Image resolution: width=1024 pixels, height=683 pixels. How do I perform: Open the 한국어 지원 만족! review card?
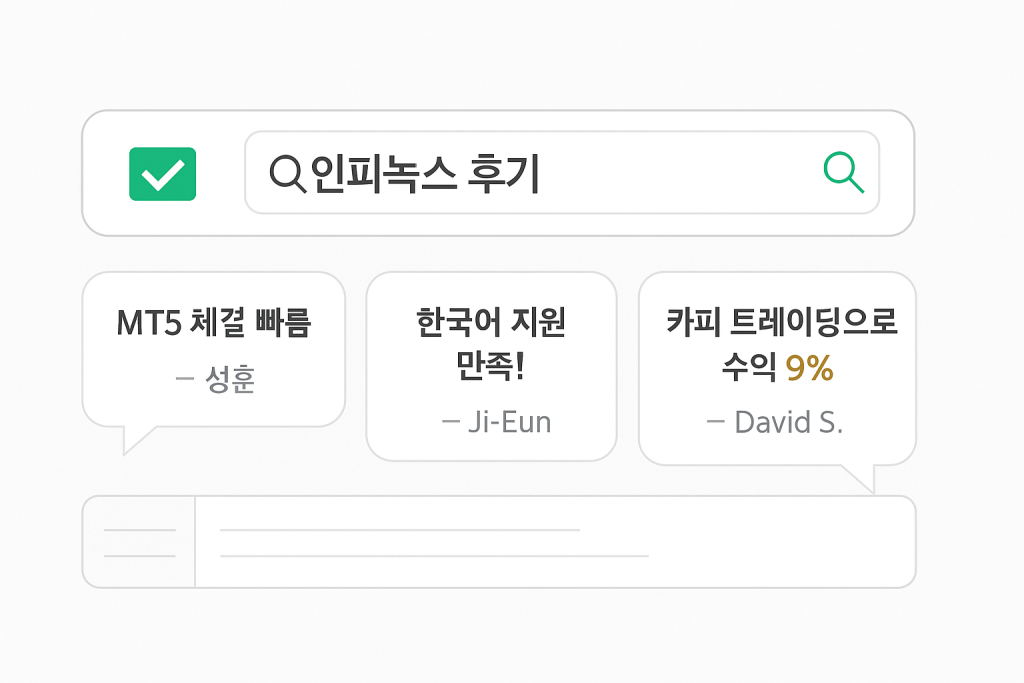click(x=491, y=366)
